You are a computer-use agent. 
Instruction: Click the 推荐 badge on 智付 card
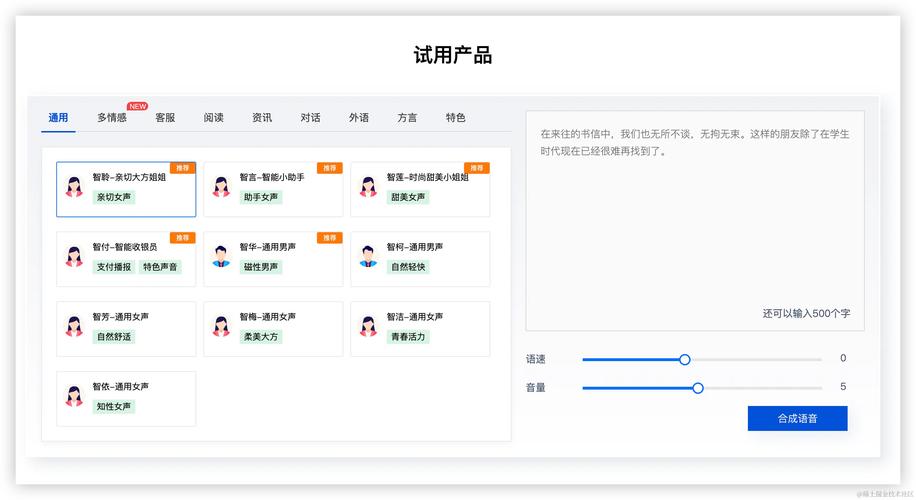183,238
